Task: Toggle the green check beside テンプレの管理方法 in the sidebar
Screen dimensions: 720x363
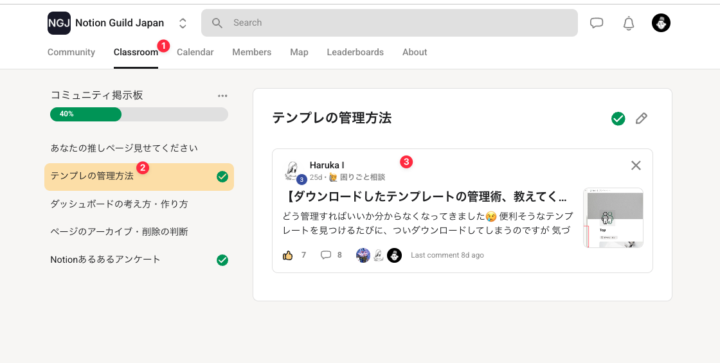Action: pos(222,177)
